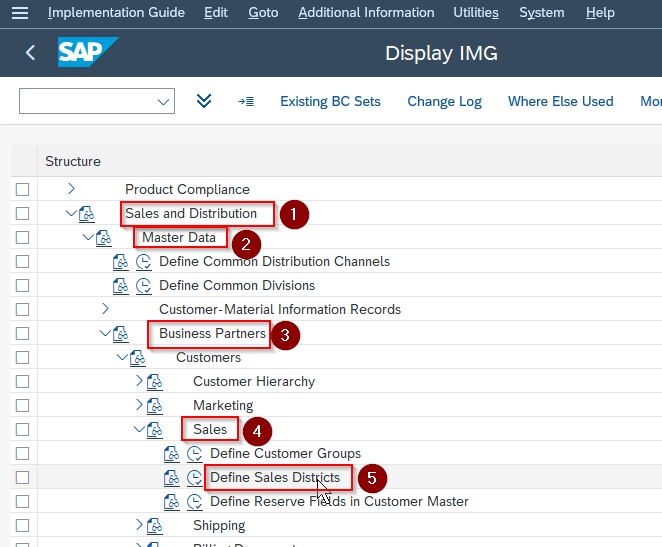Open documentation icon for Define Common Divisions
This screenshot has width=662, height=547.
120,286
